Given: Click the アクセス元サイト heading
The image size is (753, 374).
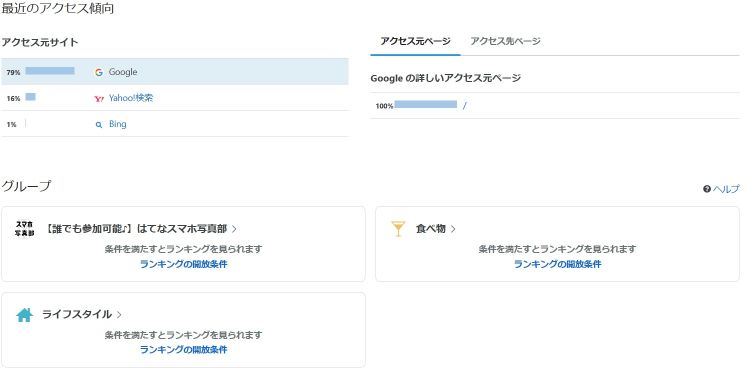Looking at the screenshot, I should [40, 42].
